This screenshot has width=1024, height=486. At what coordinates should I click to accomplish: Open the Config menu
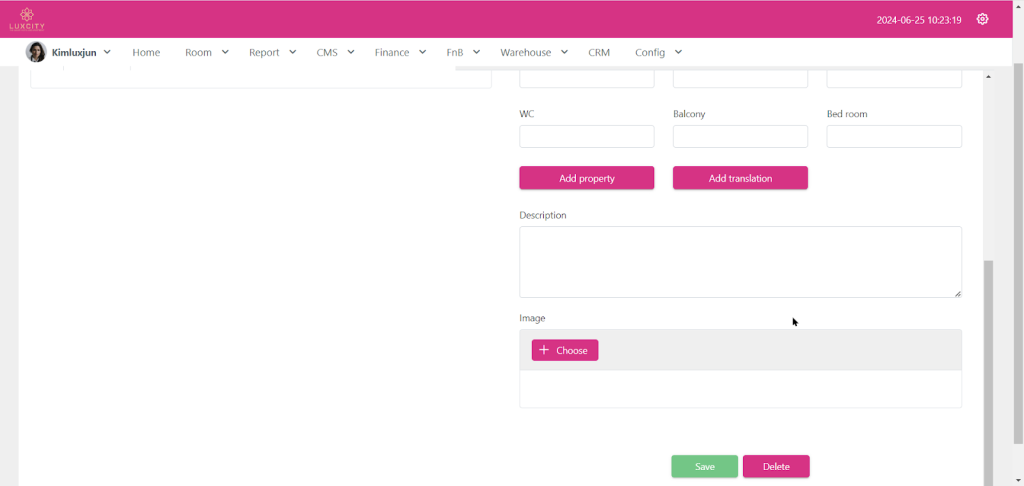point(658,52)
